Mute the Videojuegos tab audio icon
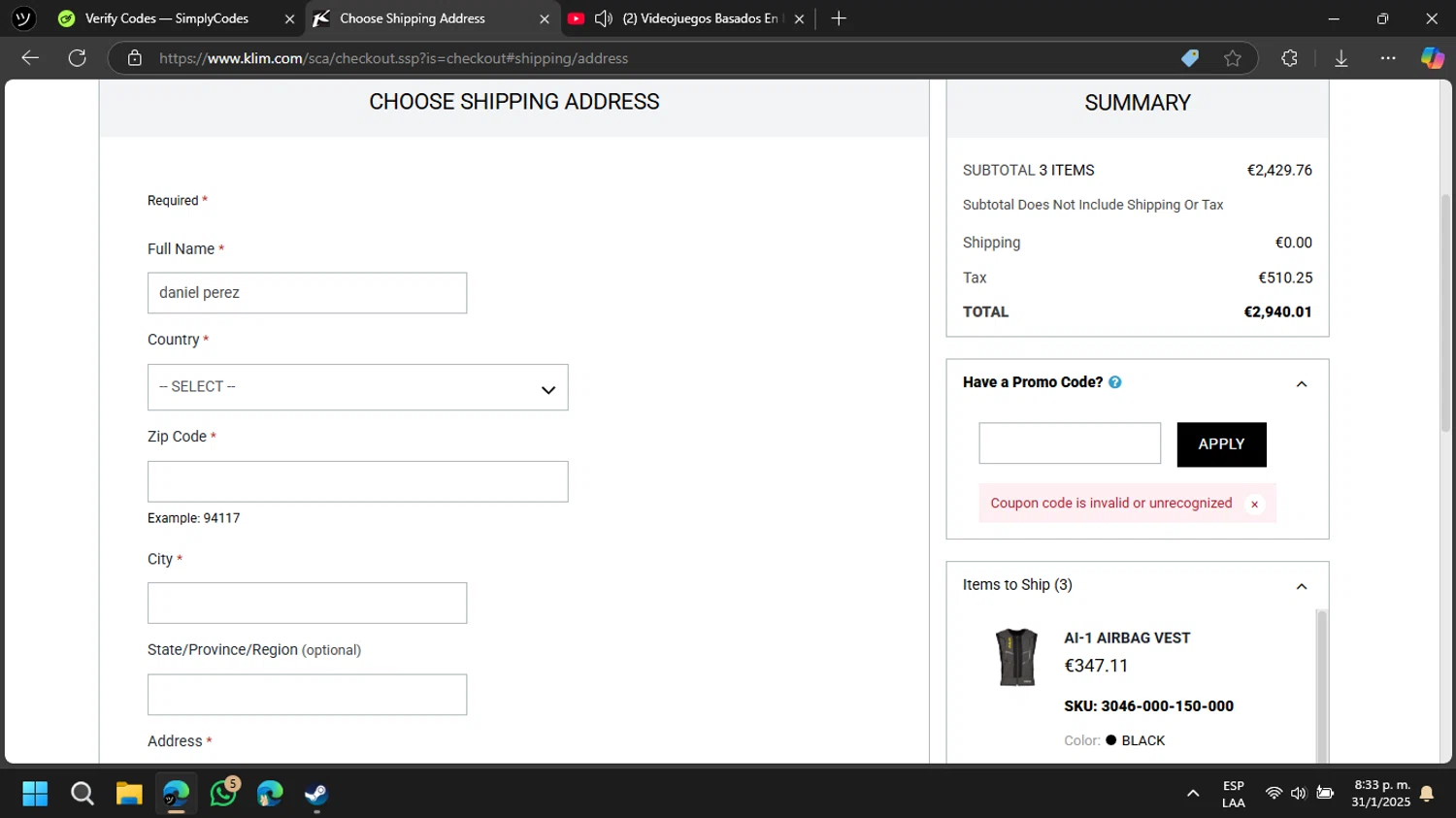The width and height of the screenshot is (1456, 818). (x=603, y=18)
